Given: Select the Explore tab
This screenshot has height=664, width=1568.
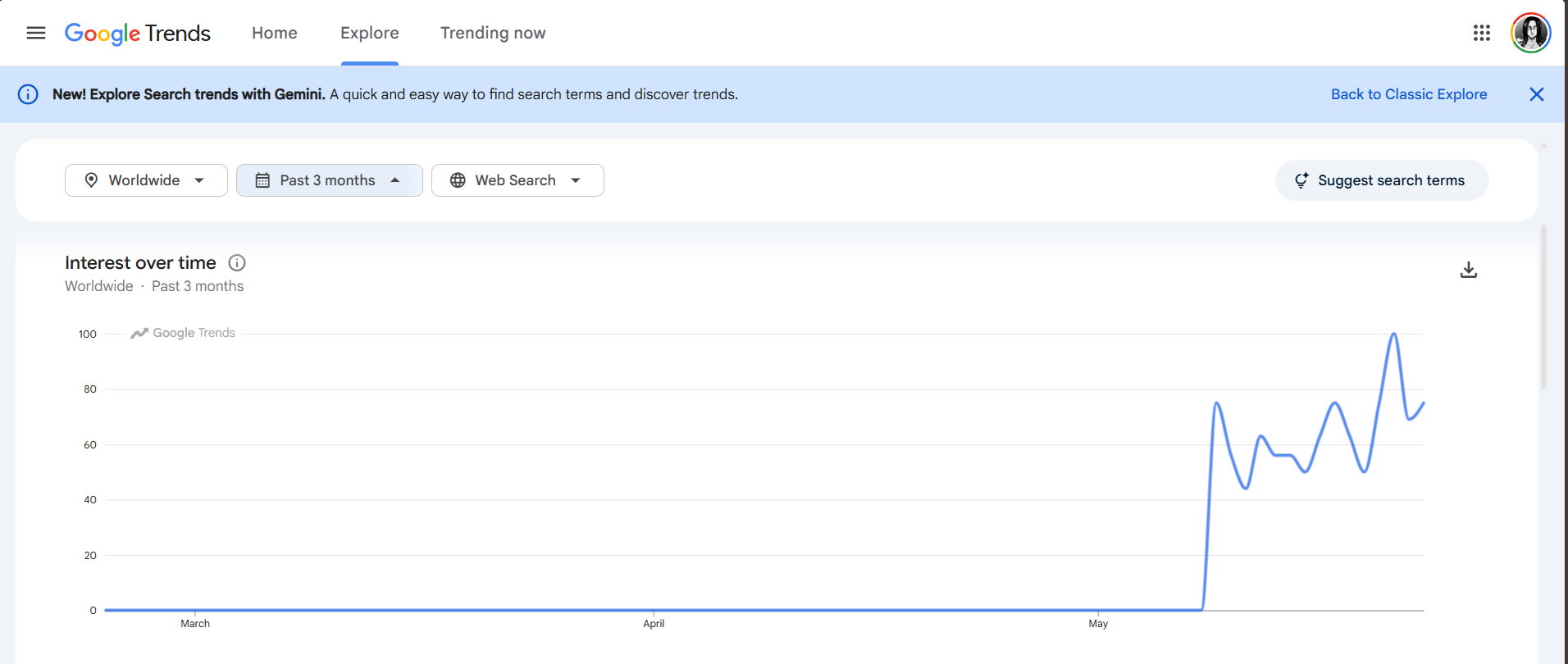Looking at the screenshot, I should [370, 33].
